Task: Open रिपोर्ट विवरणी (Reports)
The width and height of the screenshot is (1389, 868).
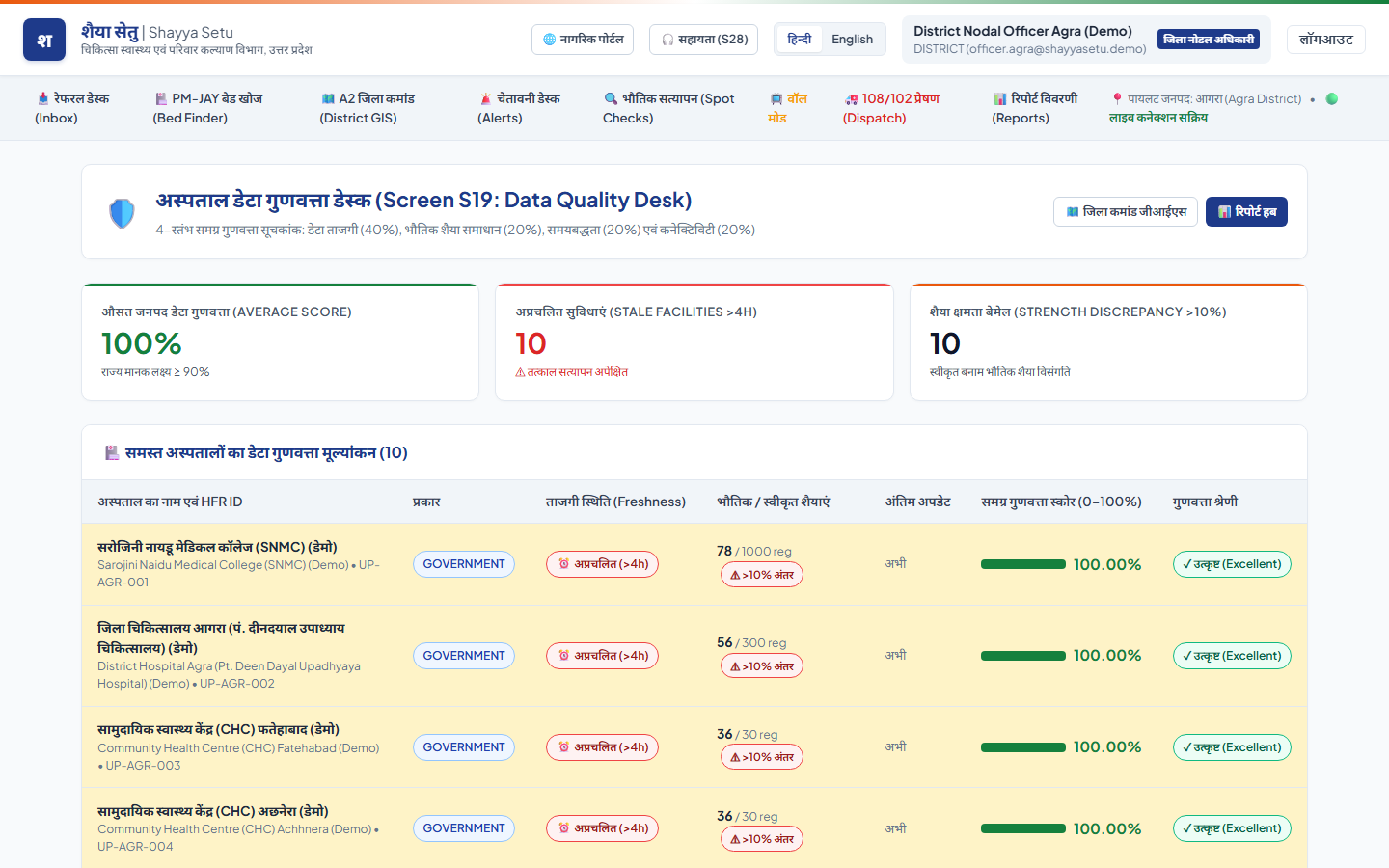Action: (x=1035, y=108)
